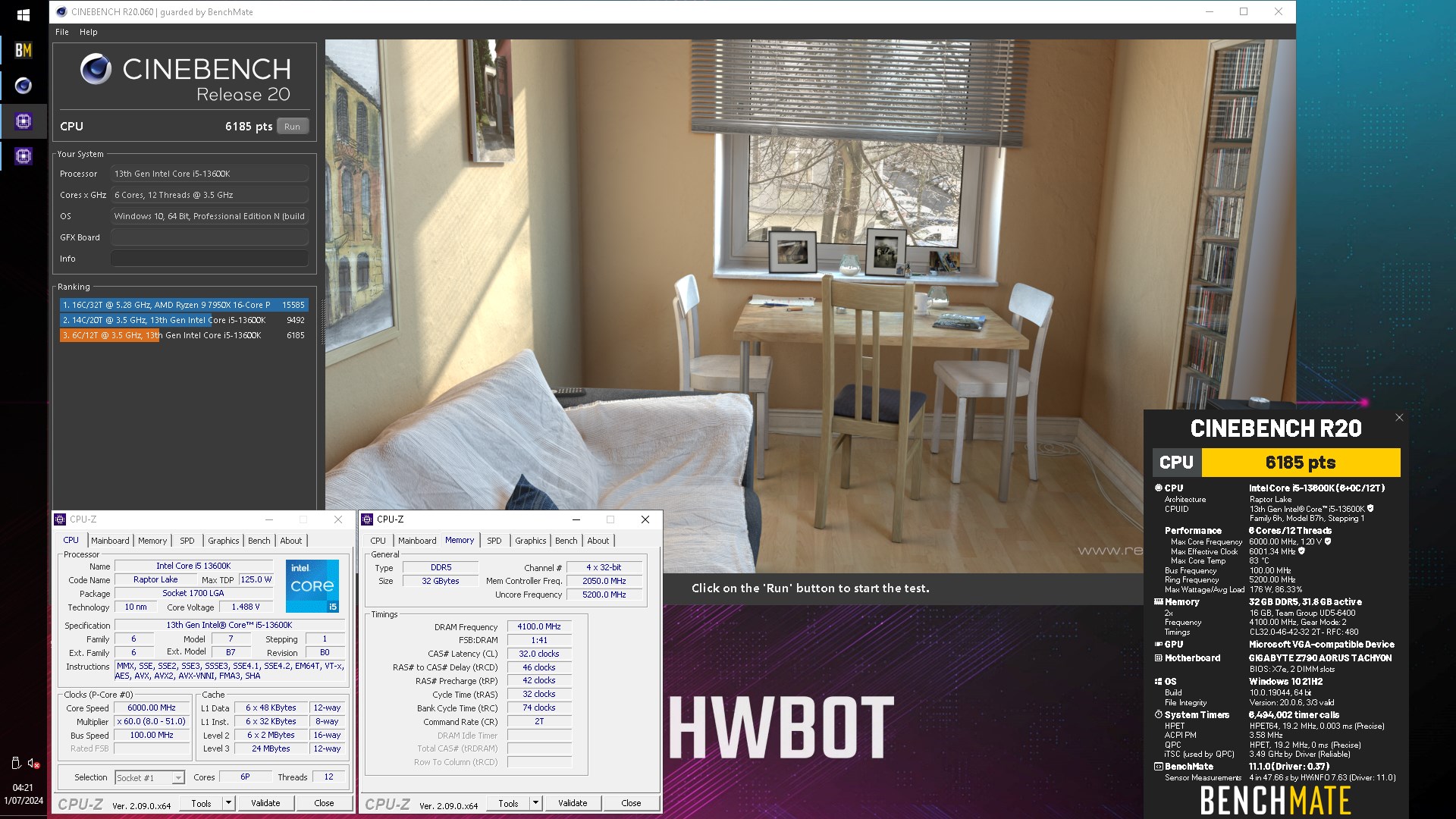Click the shield beside Max Effective Clock

(1301, 551)
